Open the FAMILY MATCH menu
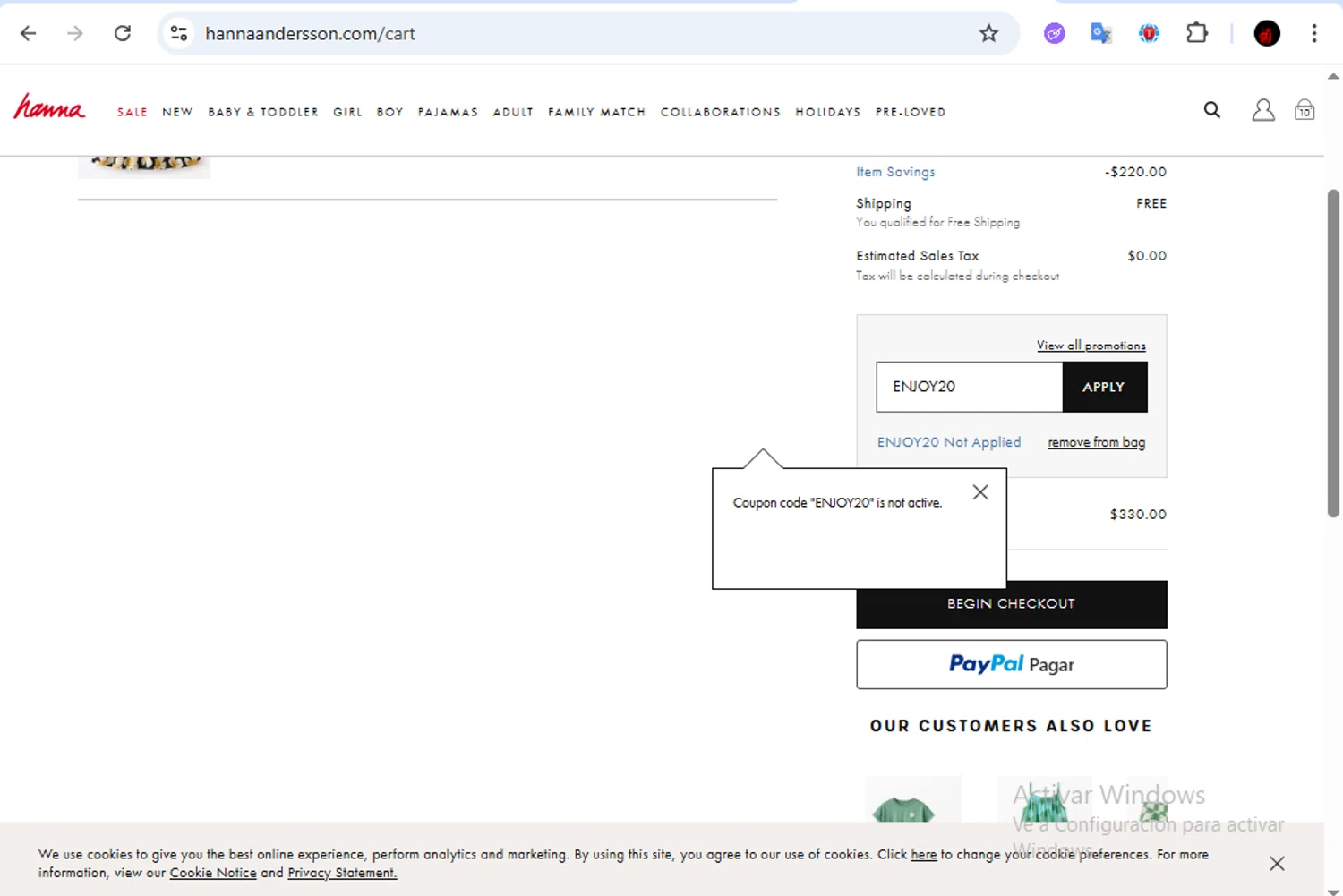 click(596, 112)
